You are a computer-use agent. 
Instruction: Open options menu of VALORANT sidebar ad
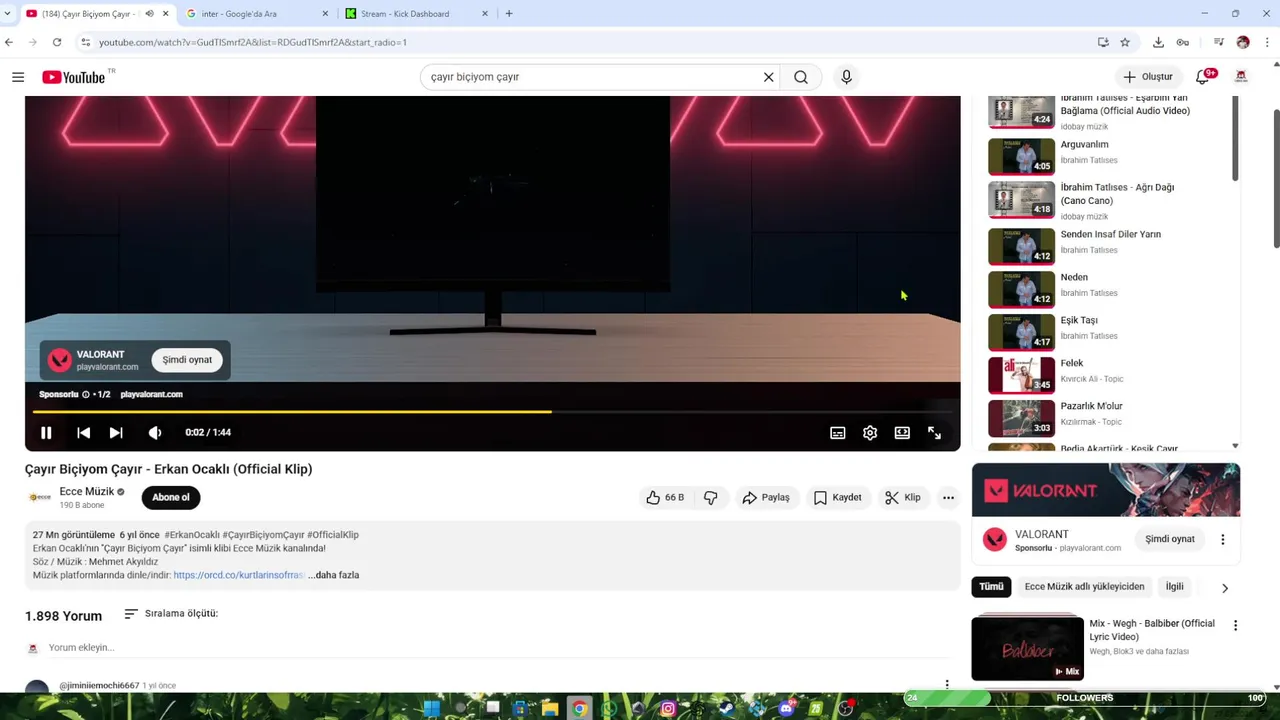click(1222, 539)
